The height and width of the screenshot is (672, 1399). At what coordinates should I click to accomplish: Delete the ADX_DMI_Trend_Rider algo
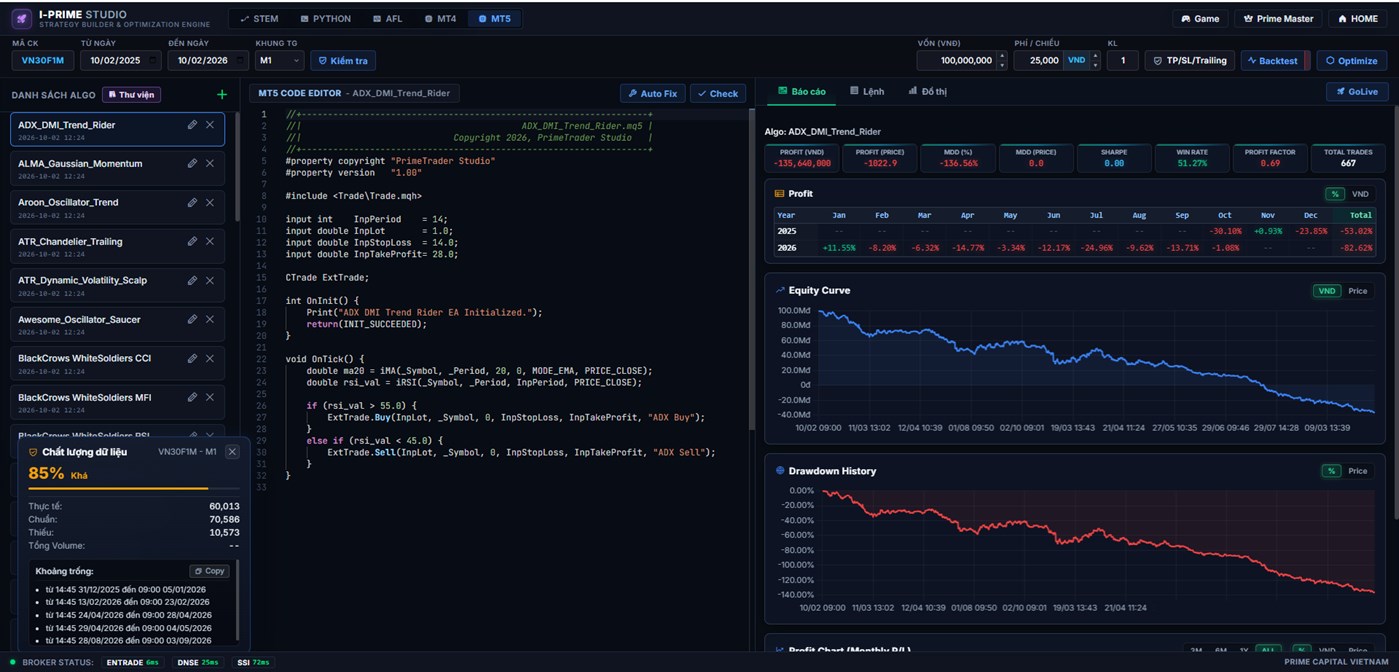click(x=210, y=125)
